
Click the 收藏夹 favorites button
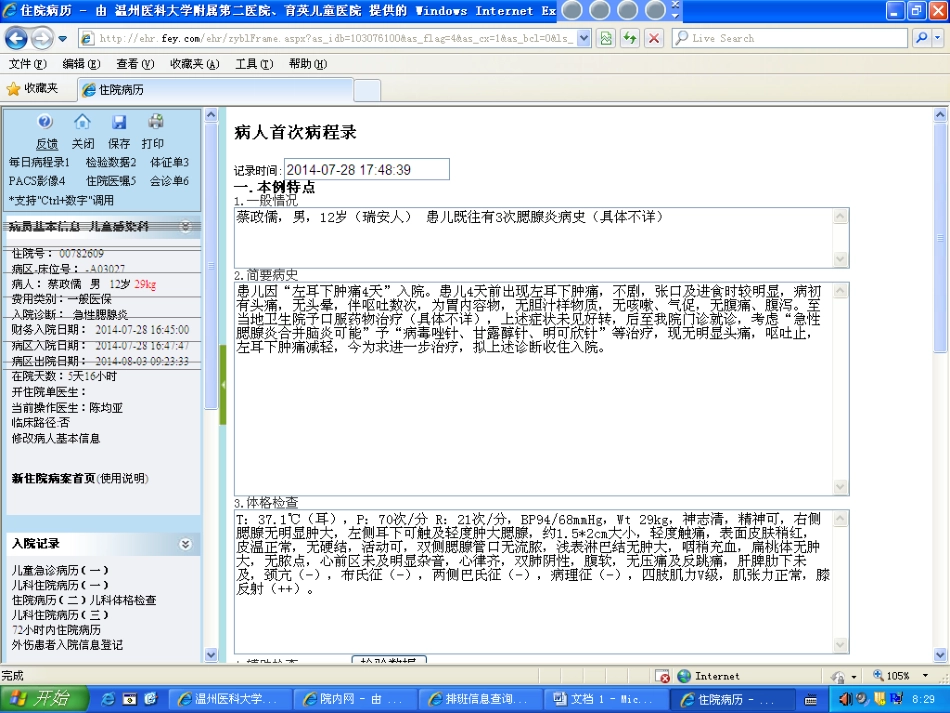pos(33,89)
